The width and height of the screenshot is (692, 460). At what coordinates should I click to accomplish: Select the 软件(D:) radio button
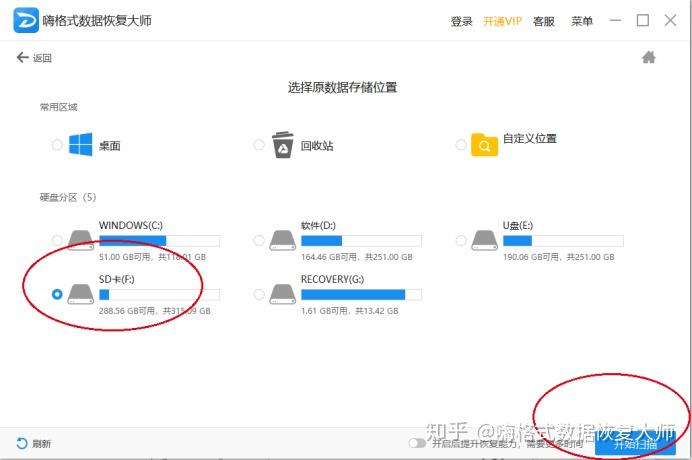pos(259,240)
